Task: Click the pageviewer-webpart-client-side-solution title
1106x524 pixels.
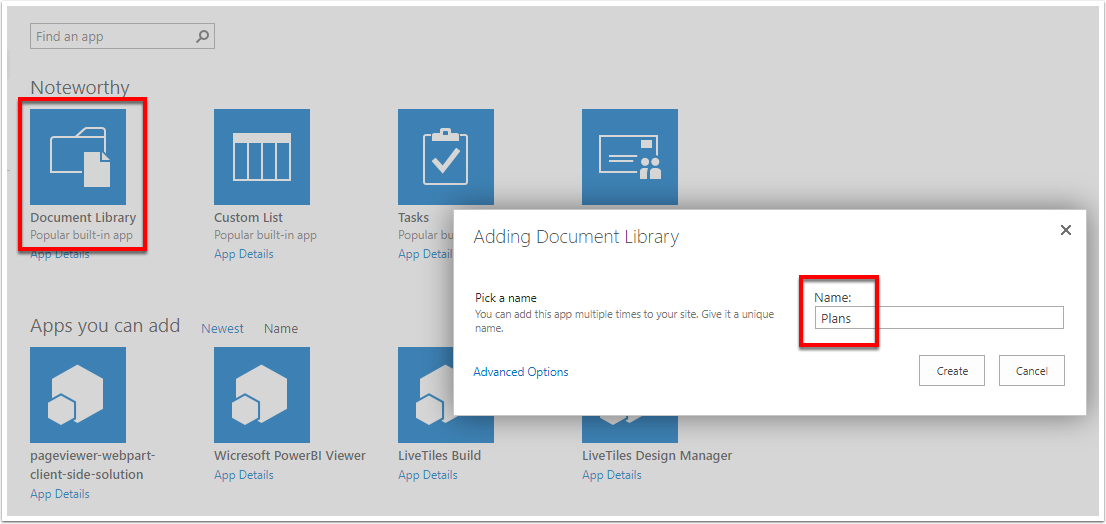Action: click(x=92, y=465)
